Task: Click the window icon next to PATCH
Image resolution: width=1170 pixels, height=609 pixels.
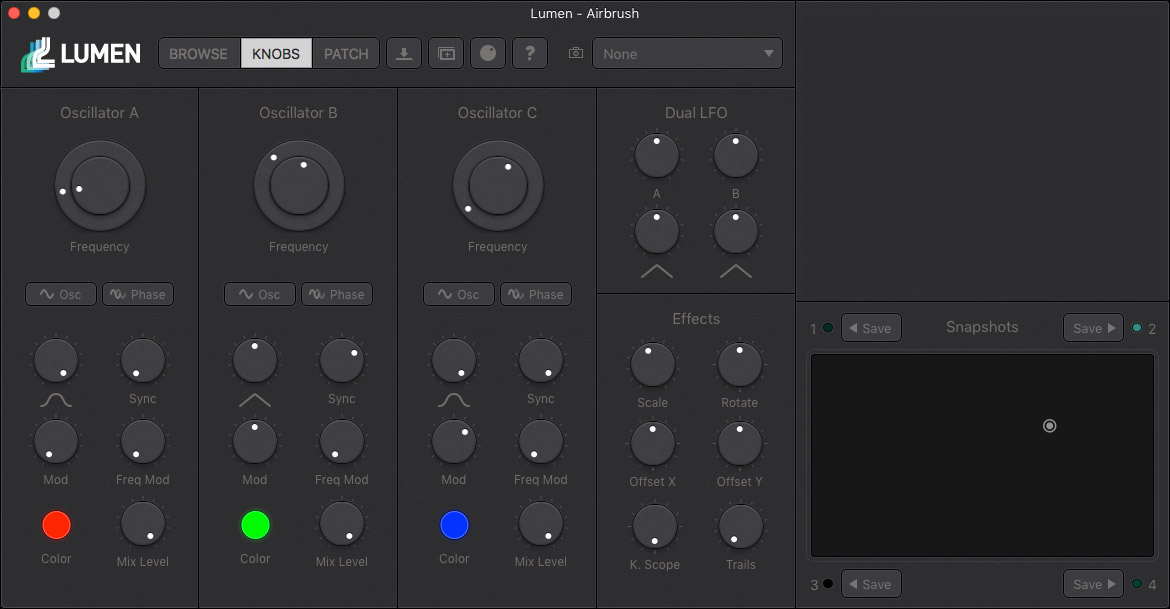Action: coord(446,54)
